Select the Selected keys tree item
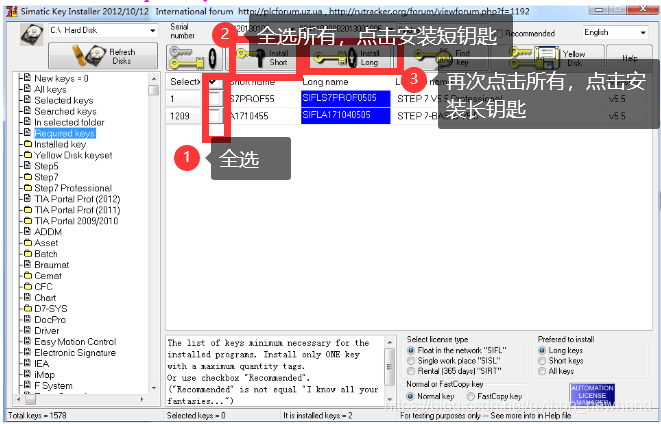 (x=64, y=100)
